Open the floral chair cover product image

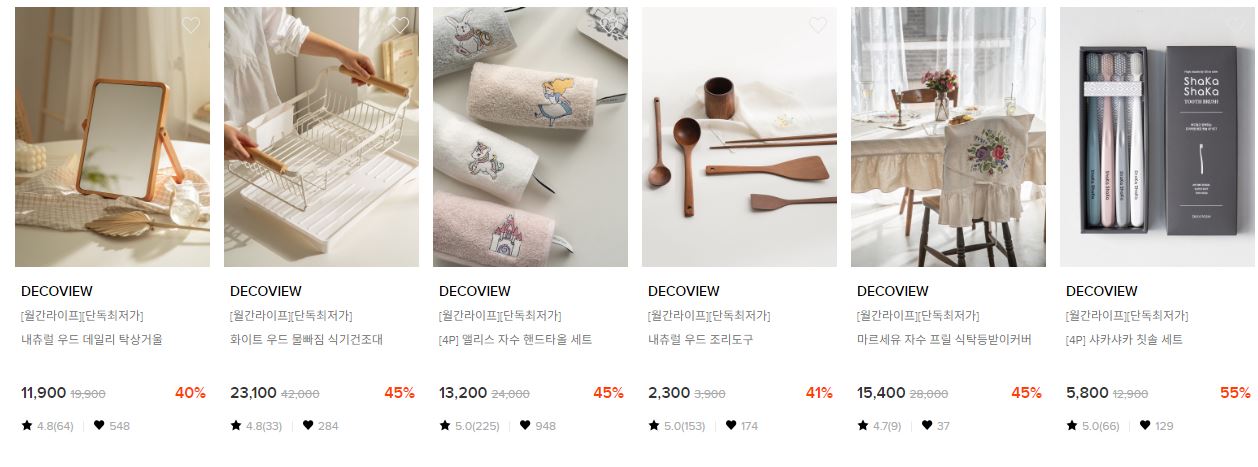pyautogui.click(x=948, y=137)
